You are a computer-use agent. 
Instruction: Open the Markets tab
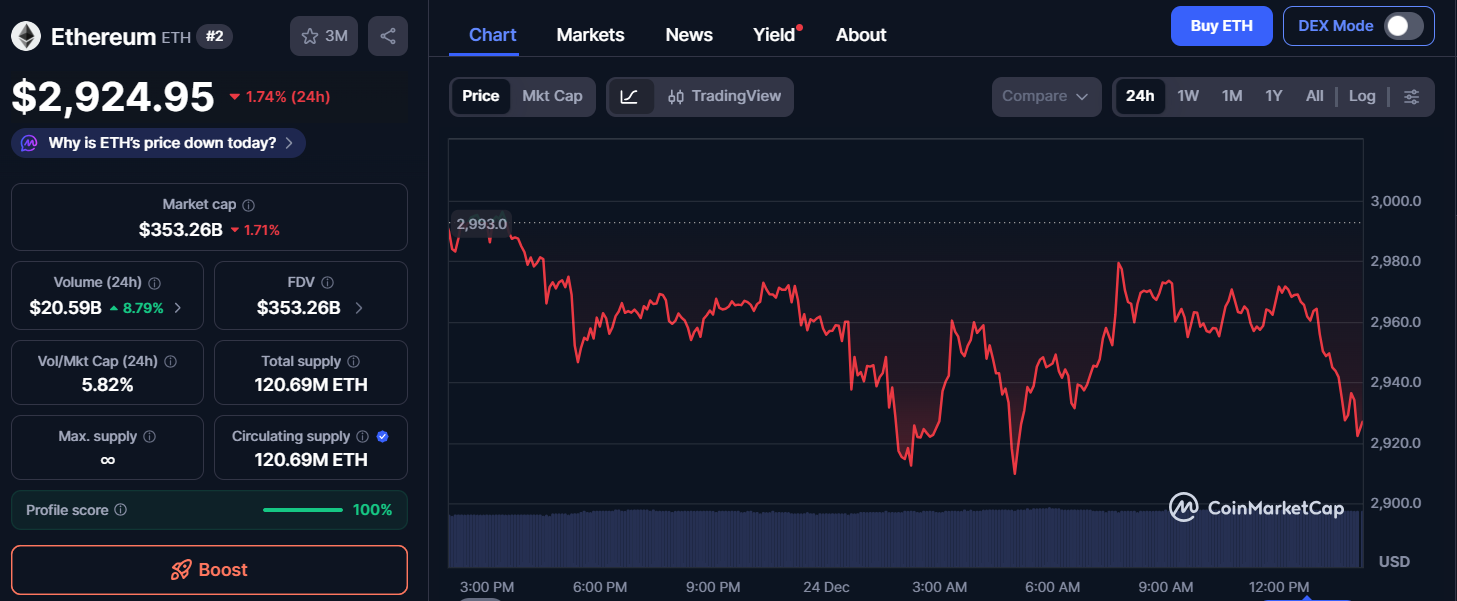point(590,35)
